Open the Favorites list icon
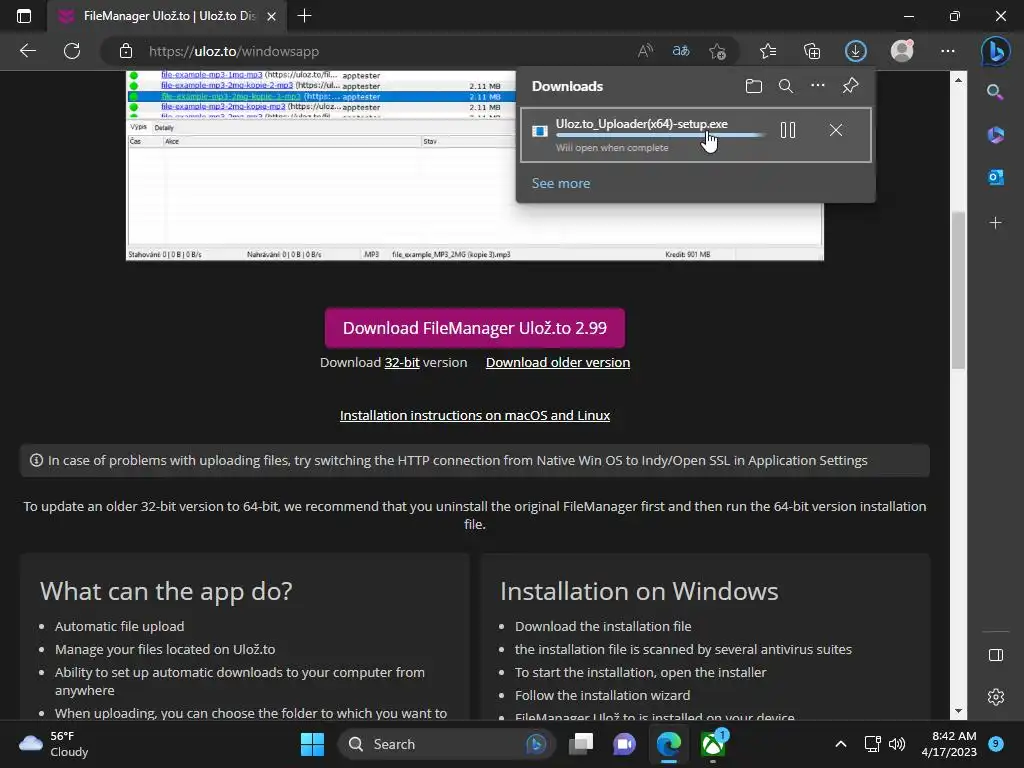Viewport: 1024px width, 768px height. tap(768, 51)
